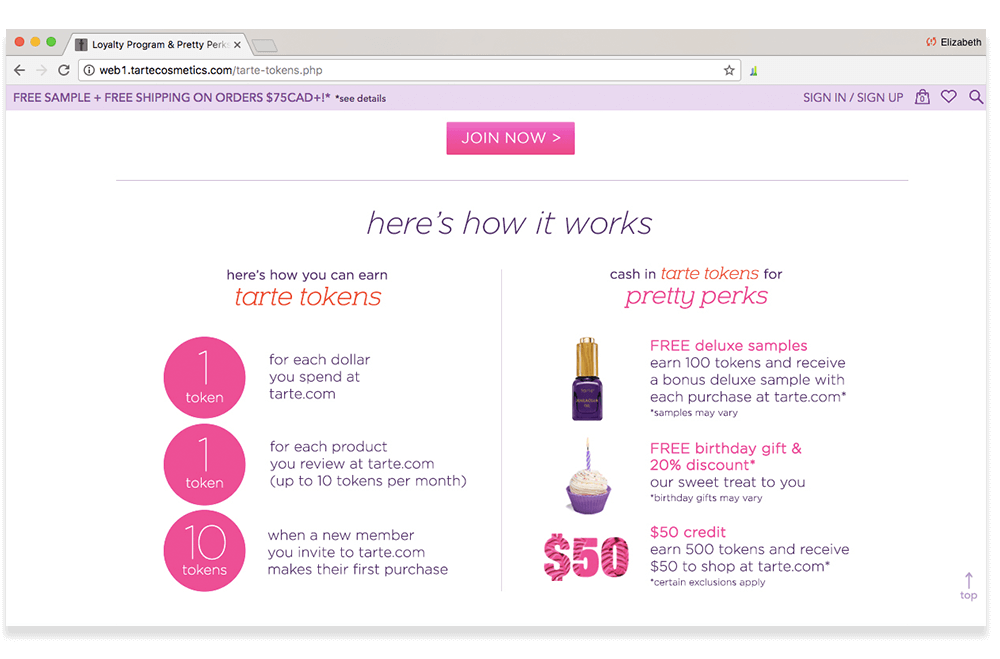Open SIGN IN / SIGN UP link
Image resolution: width=1000 pixels, height=659 pixels.
(x=853, y=98)
